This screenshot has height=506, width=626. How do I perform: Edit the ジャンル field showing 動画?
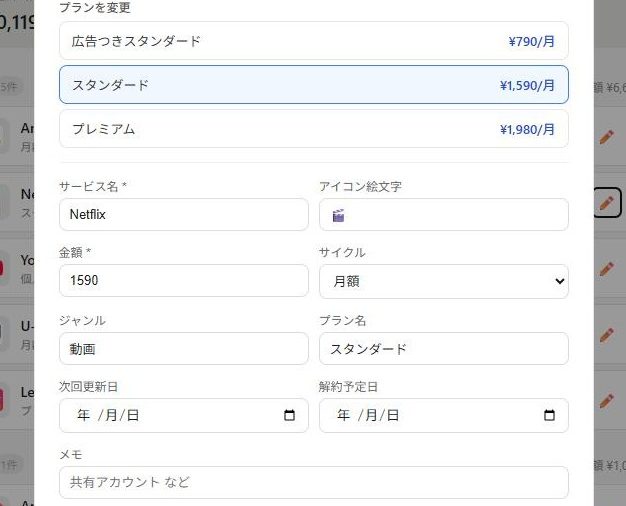coord(184,349)
